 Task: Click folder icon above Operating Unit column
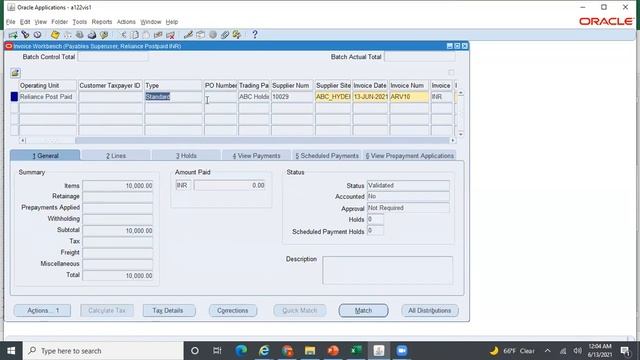(15, 73)
